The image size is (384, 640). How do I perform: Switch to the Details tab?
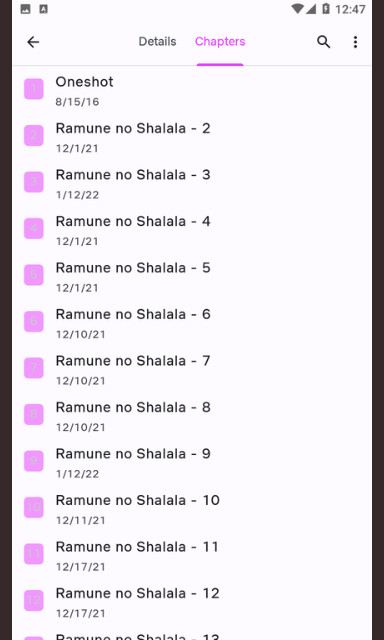(158, 42)
